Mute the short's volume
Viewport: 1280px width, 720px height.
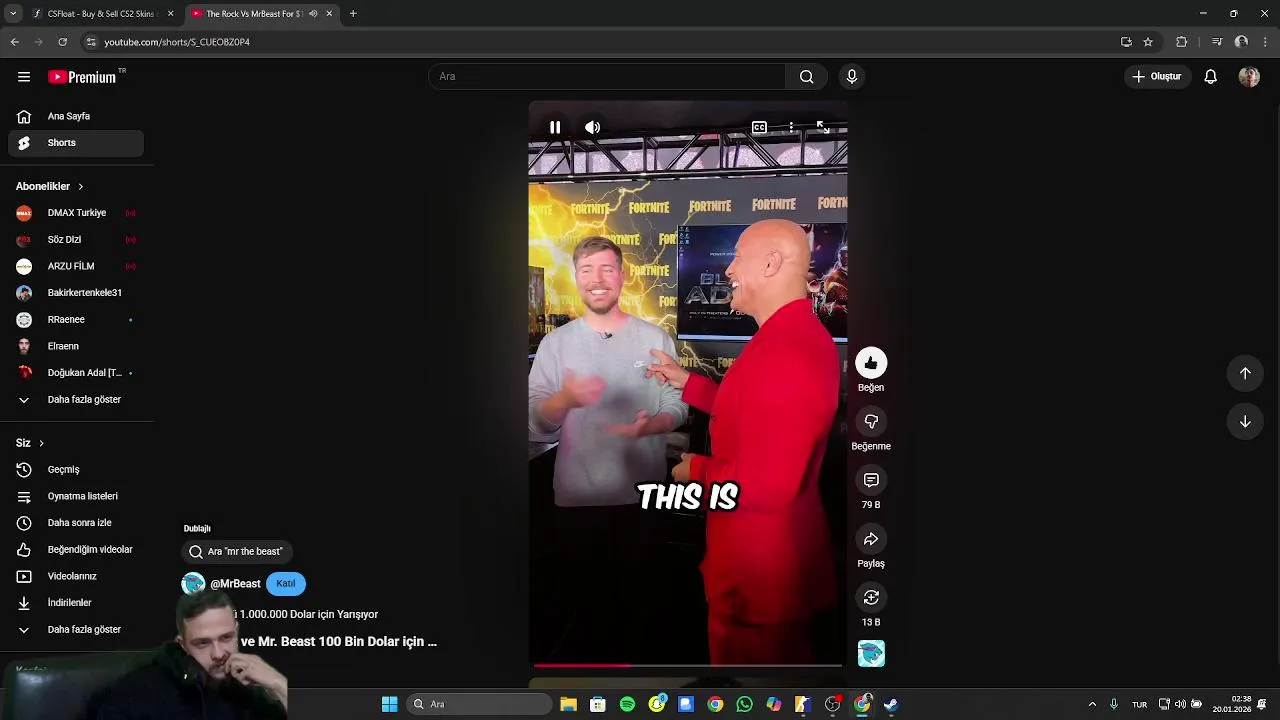point(593,127)
